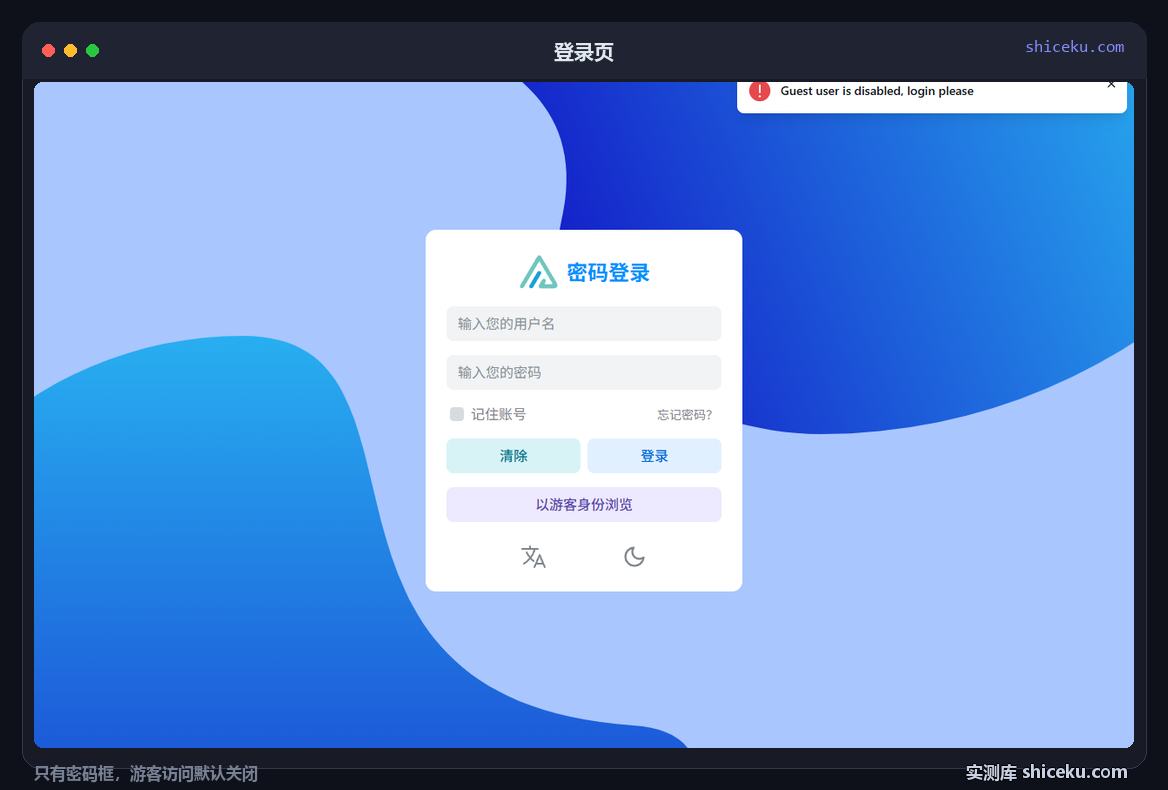1168x790 pixels.
Task: Click the 清除 button
Action: (x=513, y=456)
